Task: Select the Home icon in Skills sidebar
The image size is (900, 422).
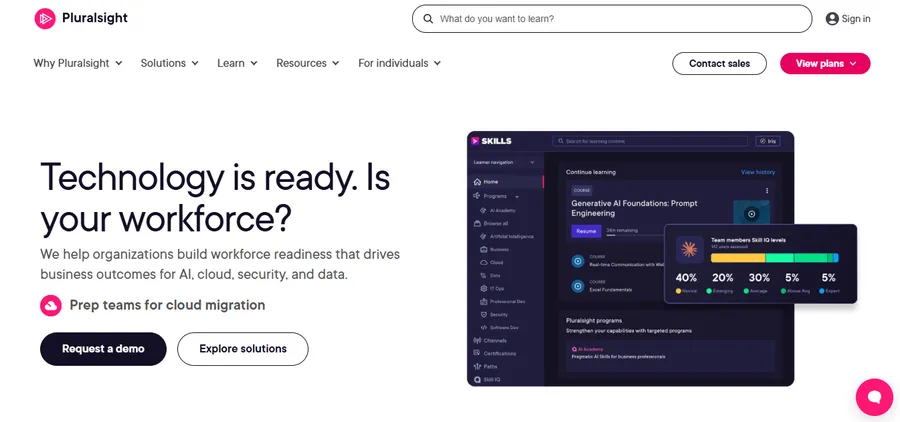Action: coord(477,182)
